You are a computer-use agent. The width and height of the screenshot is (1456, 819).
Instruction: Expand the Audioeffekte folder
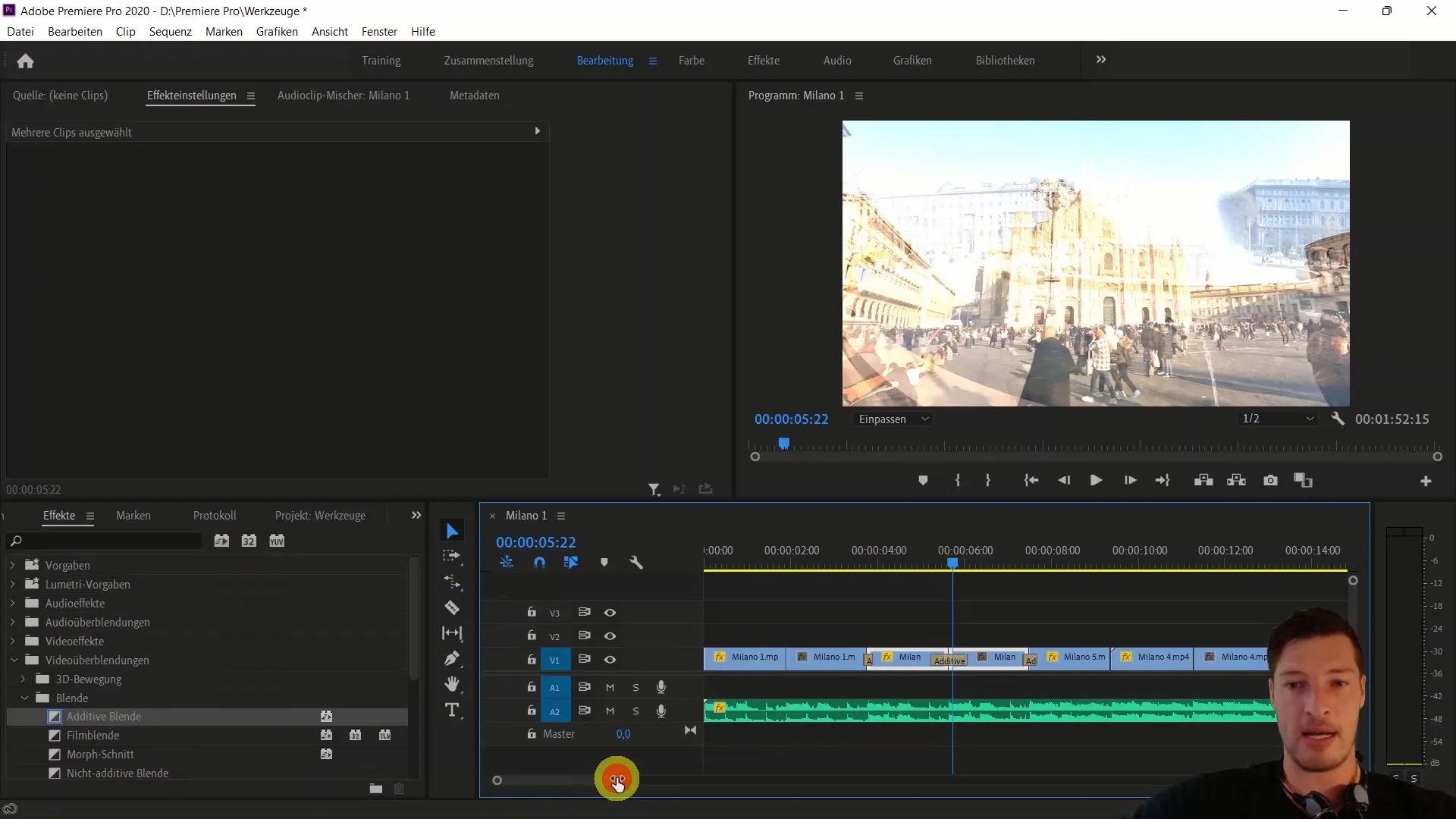[12, 604]
